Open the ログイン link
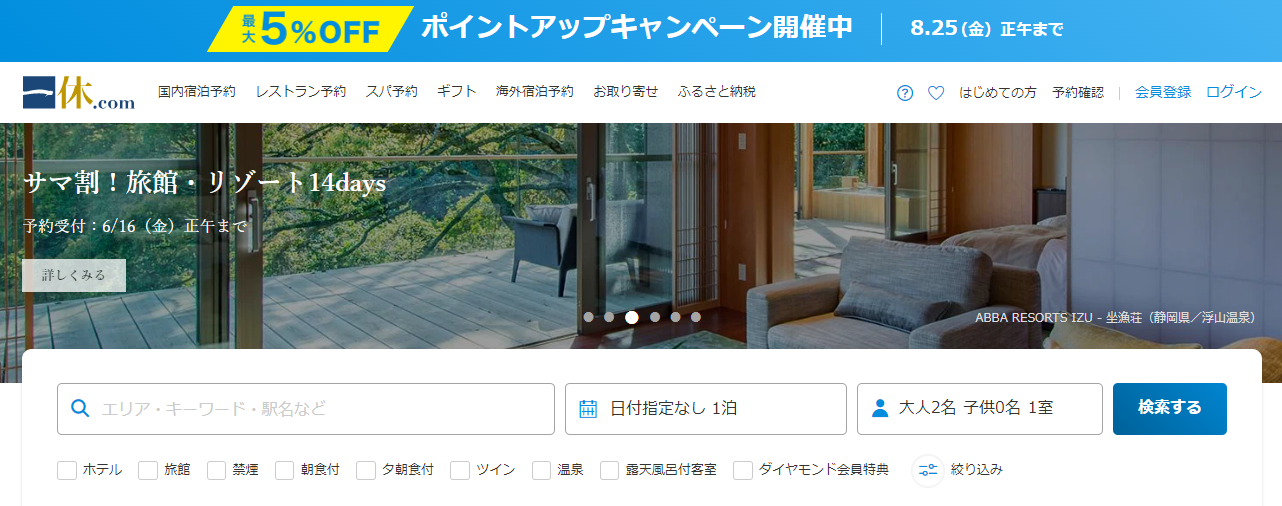Screen dimensions: 1282x506 pyautogui.click(x=1234, y=92)
